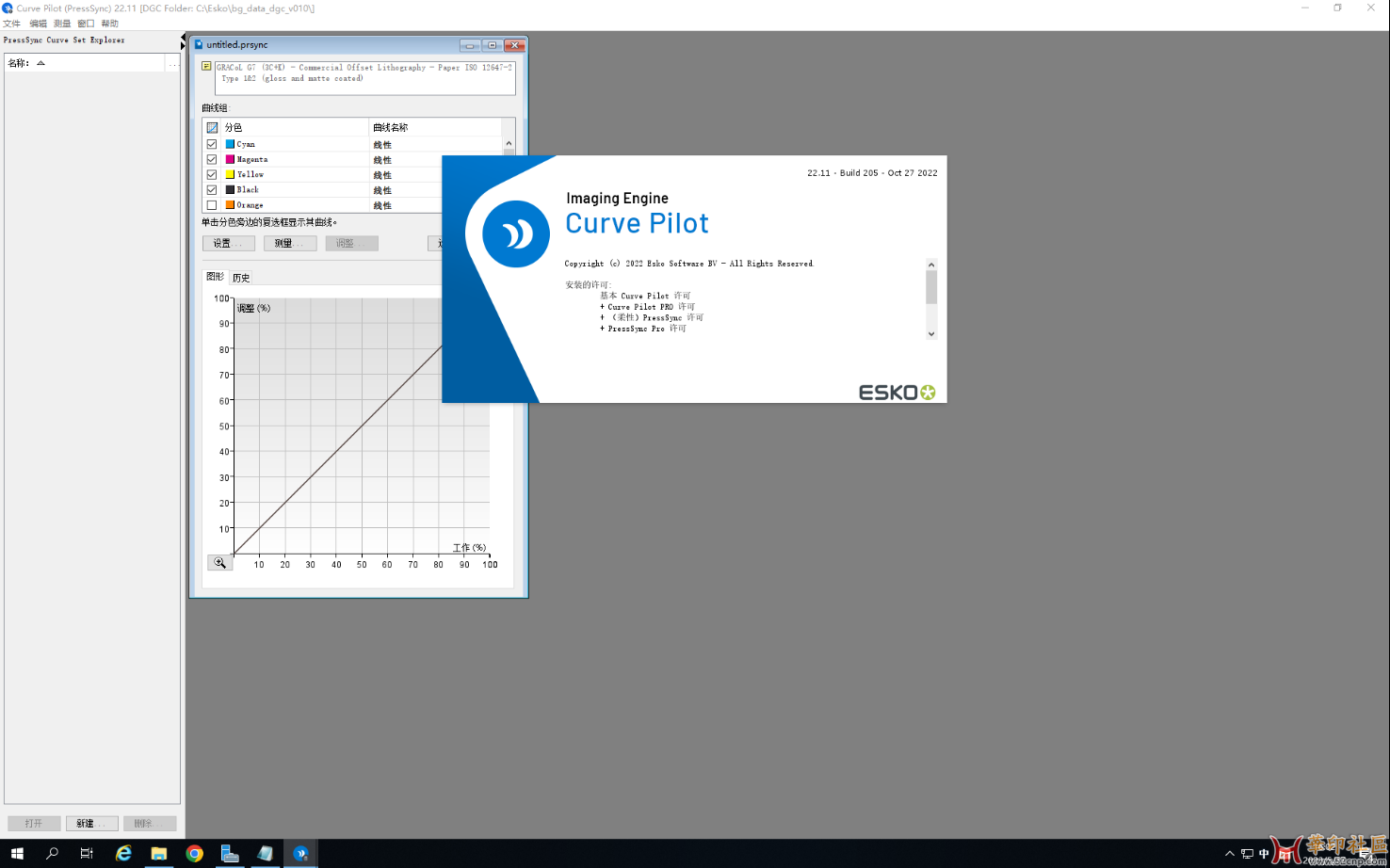
Task: Open Task View on taskbar
Action: click(87, 853)
